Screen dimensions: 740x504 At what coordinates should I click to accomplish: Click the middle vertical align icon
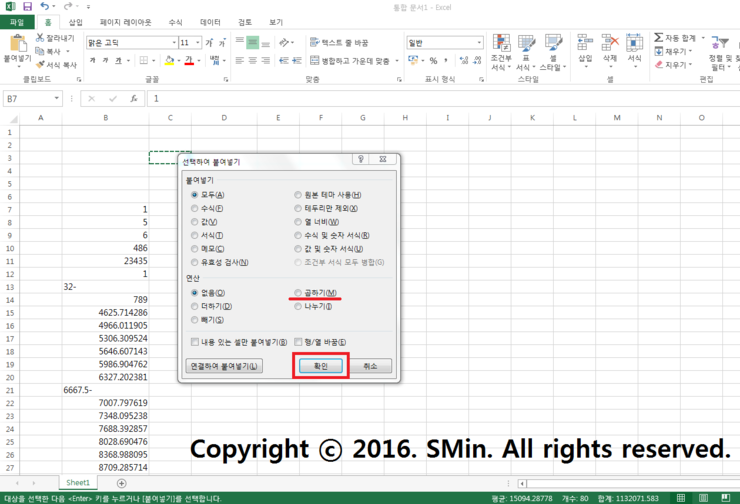coord(252,43)
